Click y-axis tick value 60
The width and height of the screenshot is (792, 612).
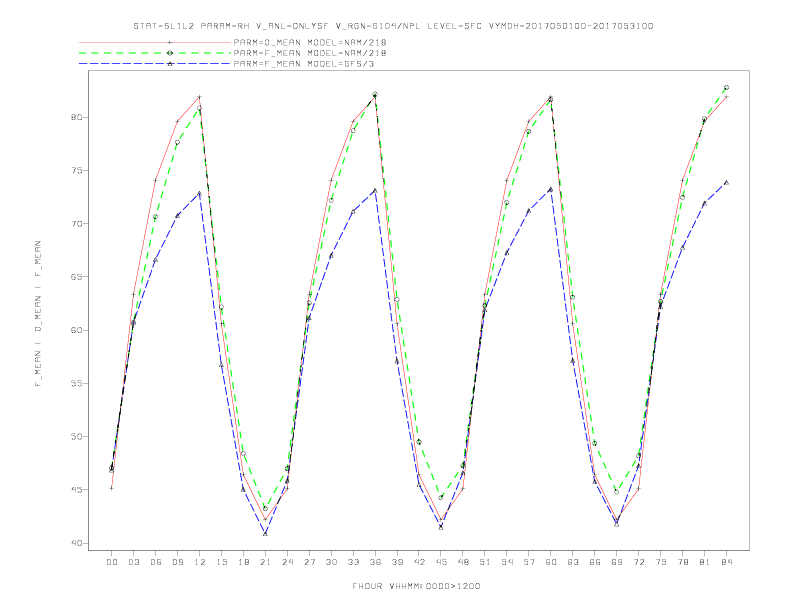(76, 330)
